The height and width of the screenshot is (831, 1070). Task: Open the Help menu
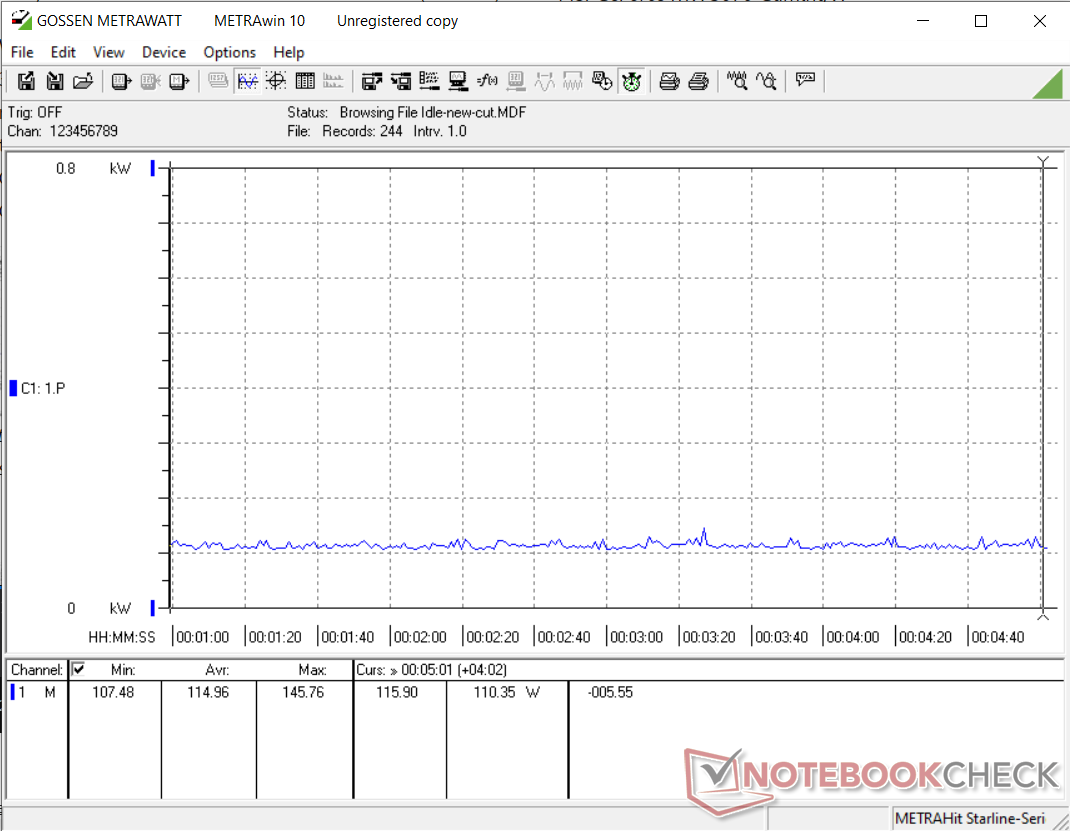288,52
